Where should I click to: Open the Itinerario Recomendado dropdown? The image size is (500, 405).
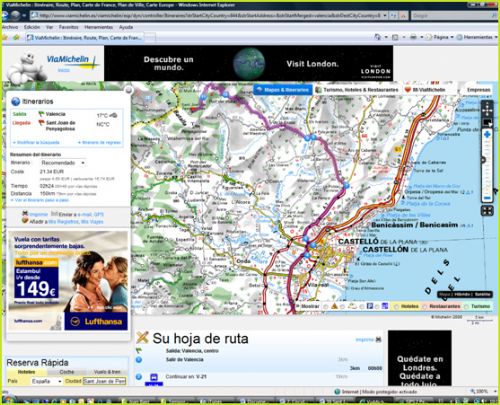click(62, 163)
